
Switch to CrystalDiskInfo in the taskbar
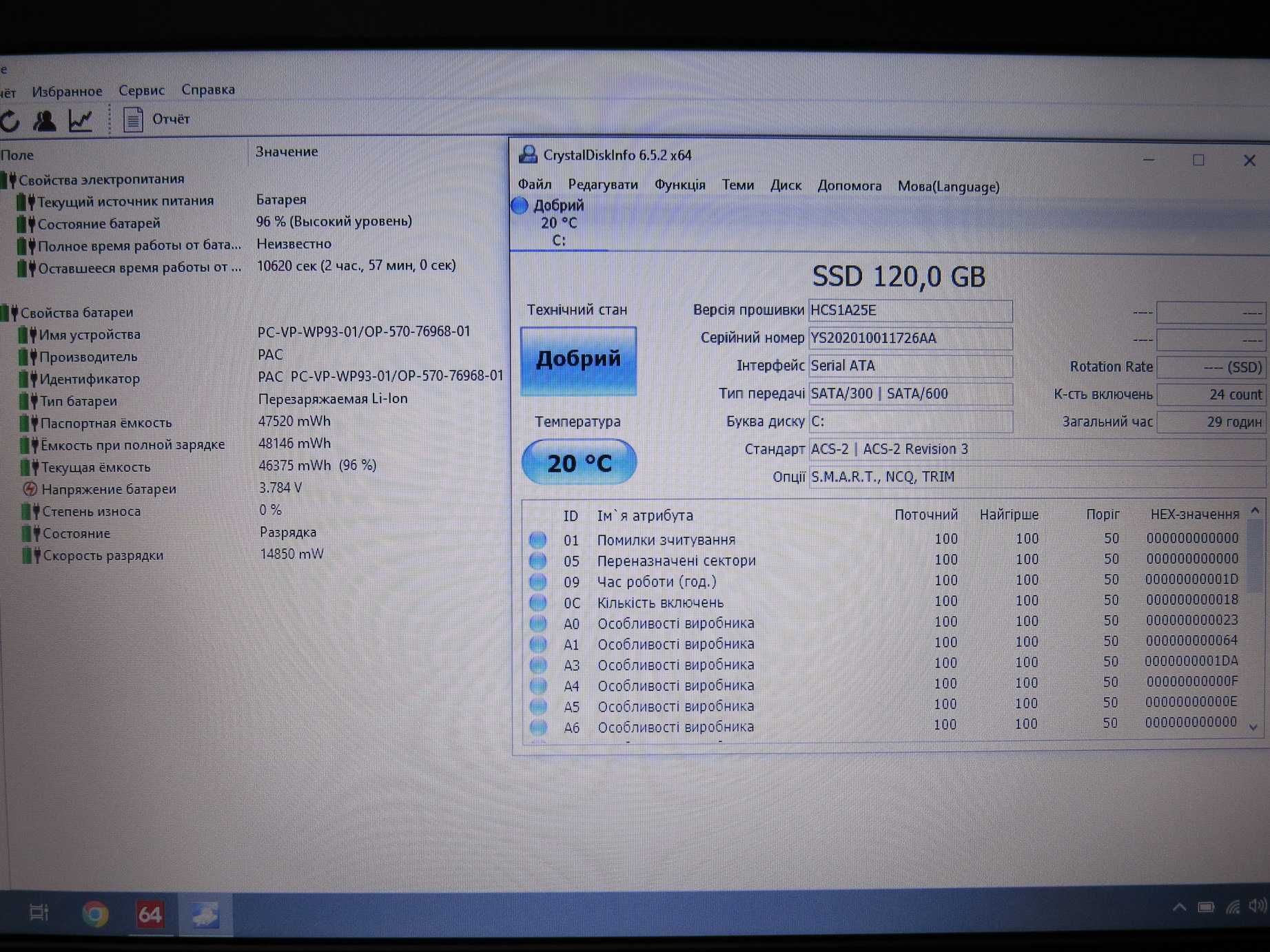click(205, 915)
